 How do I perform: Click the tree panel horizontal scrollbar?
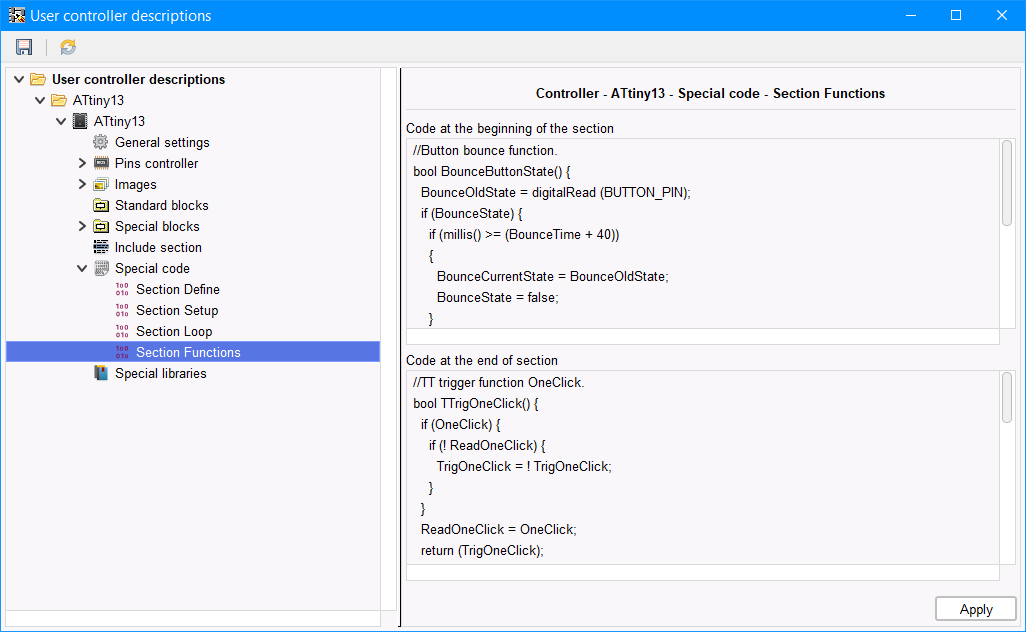click(x=193, y=618)
